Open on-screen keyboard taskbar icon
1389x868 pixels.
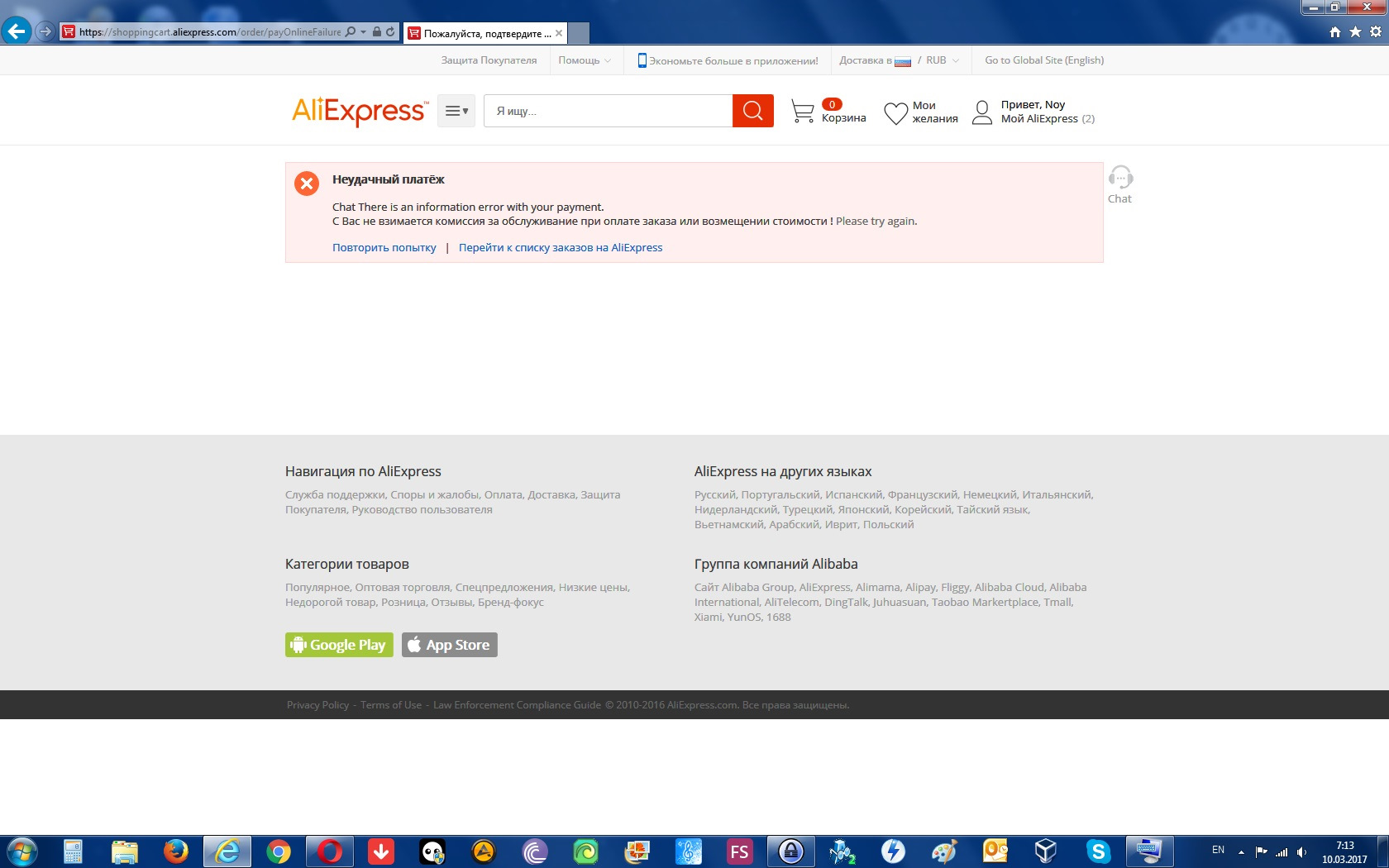(1149, 851)
